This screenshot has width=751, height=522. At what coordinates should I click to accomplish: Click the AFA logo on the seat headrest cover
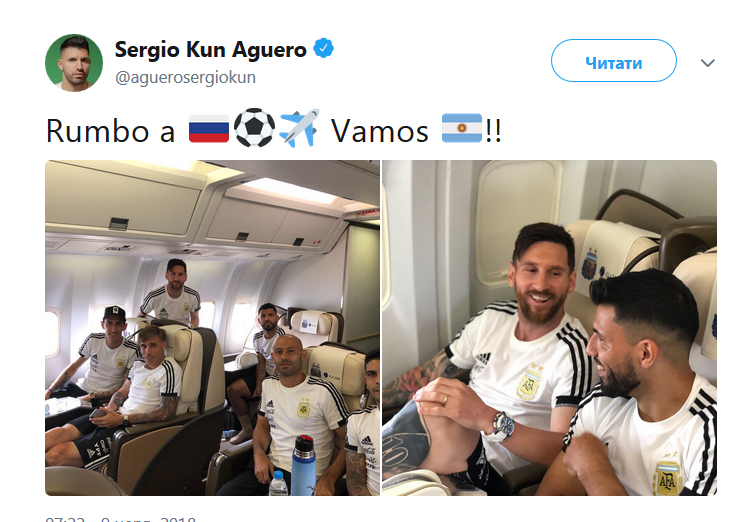590,264
